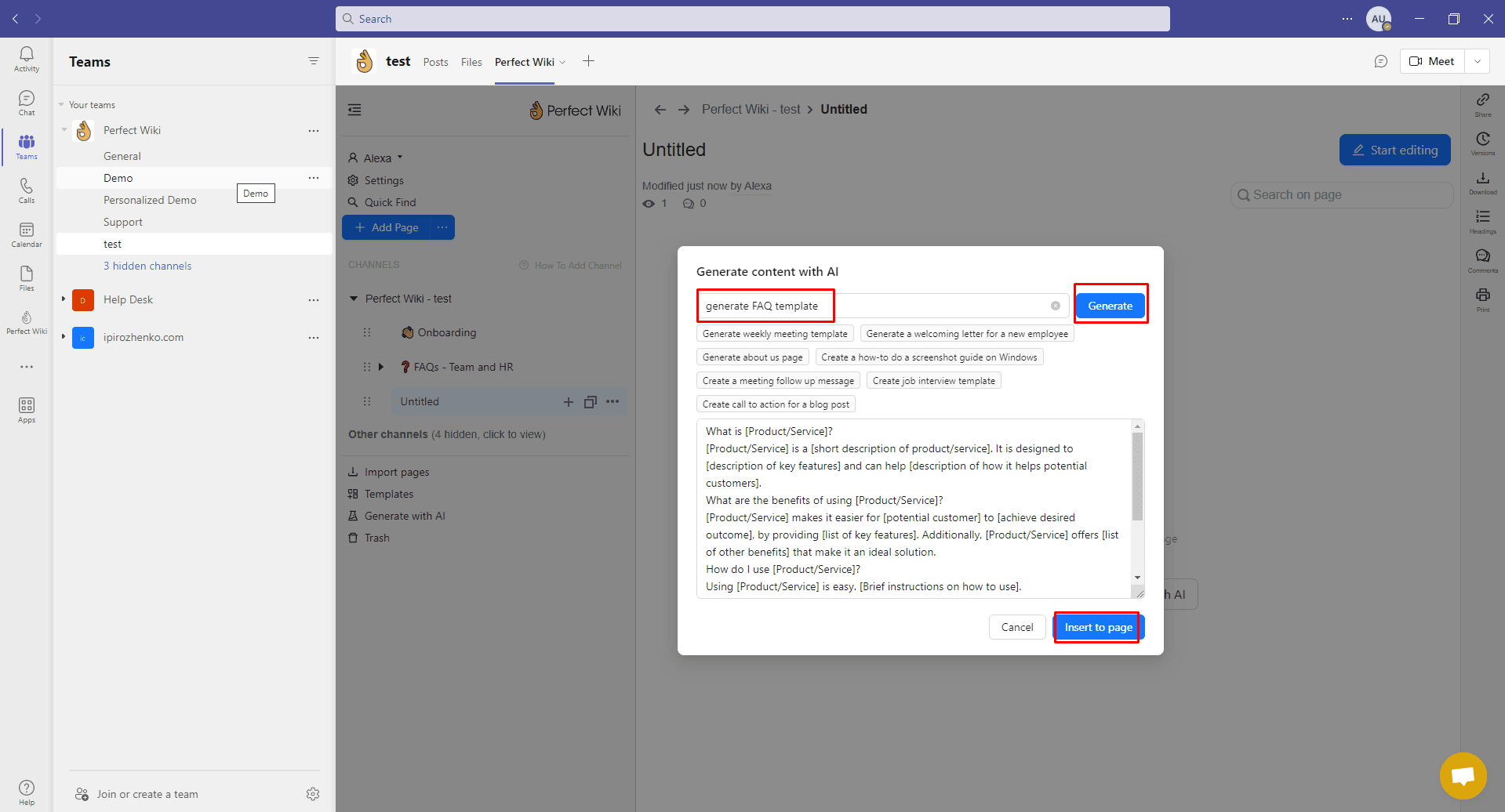The image size is (1505, 812).
Task: Filter the Teams list
Action: (314, 61)
